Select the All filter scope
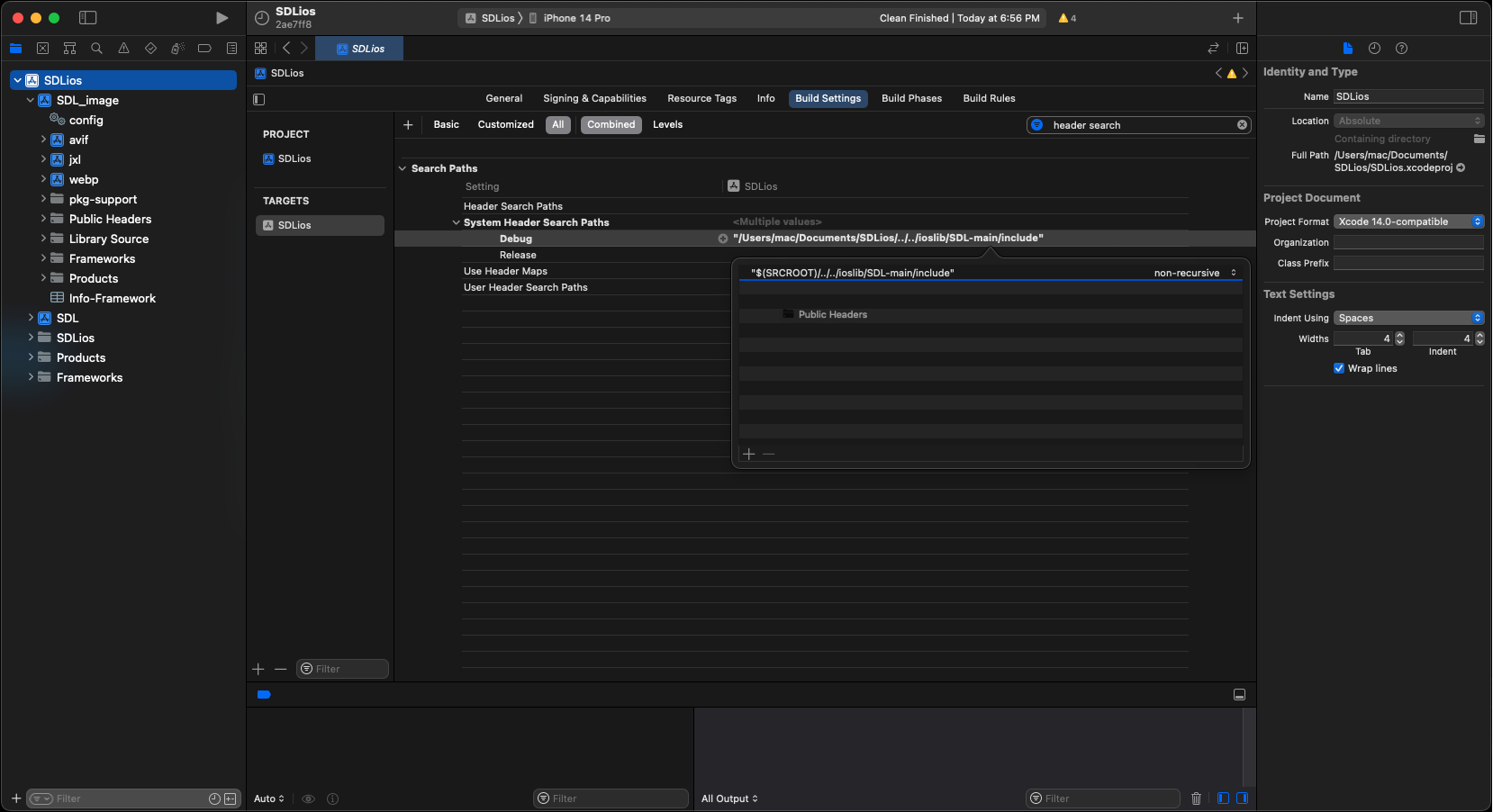The height and width of the screenshot is (812, 1493). (558, 125)
